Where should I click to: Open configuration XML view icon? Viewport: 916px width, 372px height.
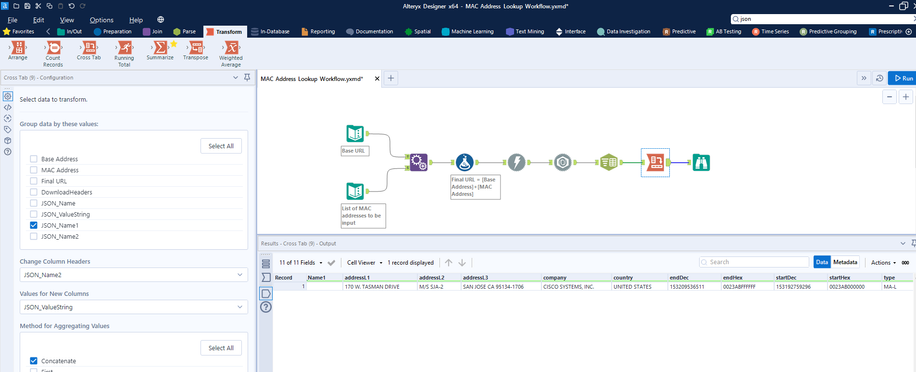pyautogui.click(x=8, y=107)
